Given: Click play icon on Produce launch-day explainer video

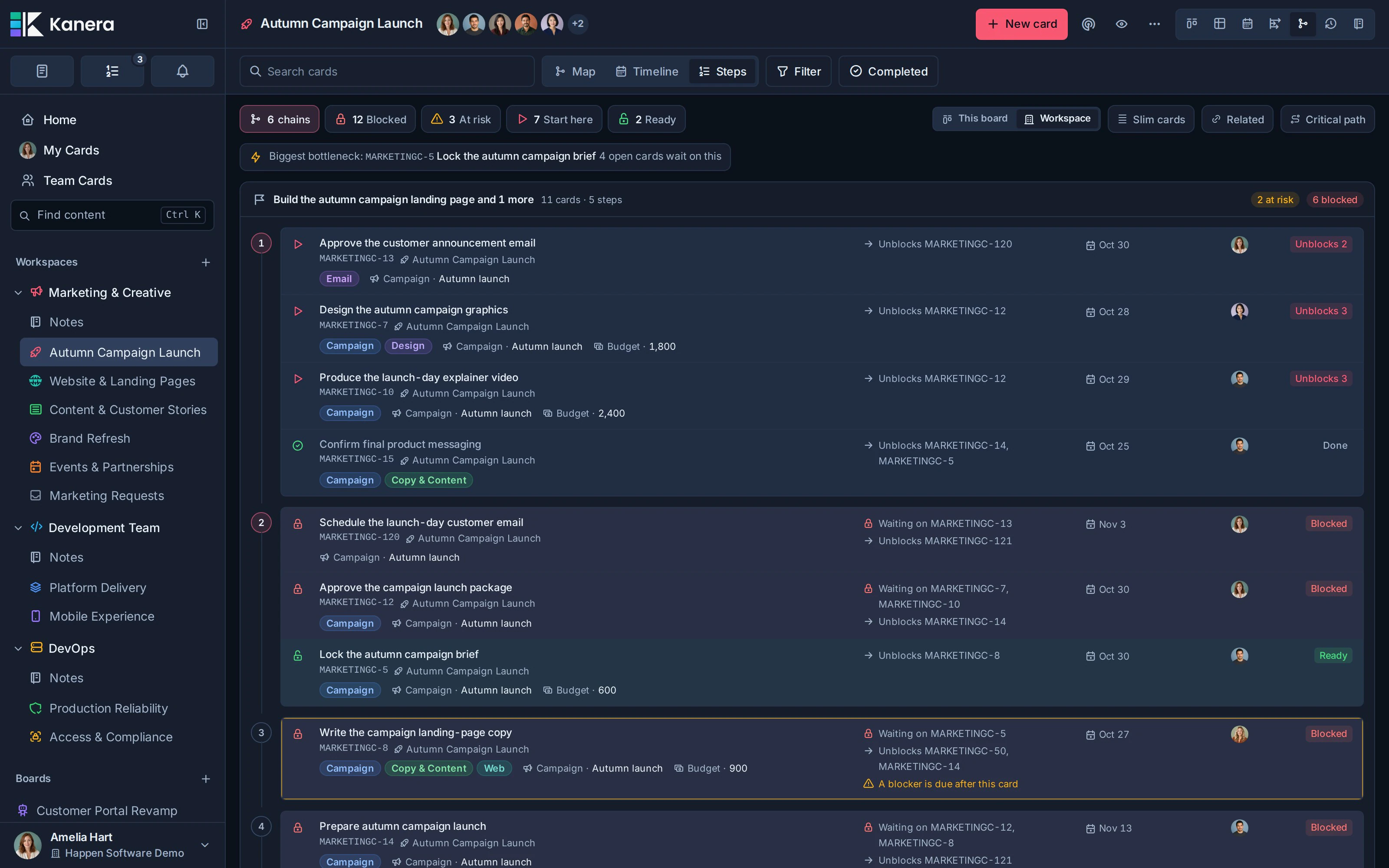Looking at the screenshot, I should pos(298,379).
